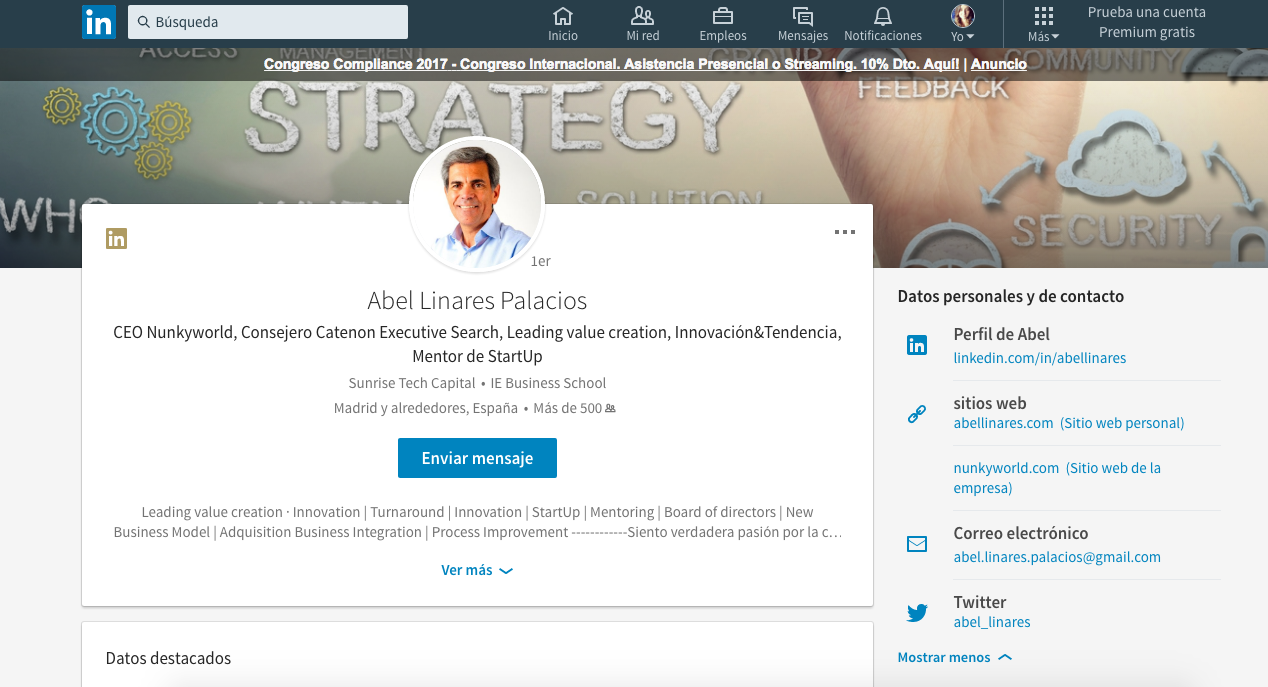Click the connections people icon after 'Más de 500'

611,409
